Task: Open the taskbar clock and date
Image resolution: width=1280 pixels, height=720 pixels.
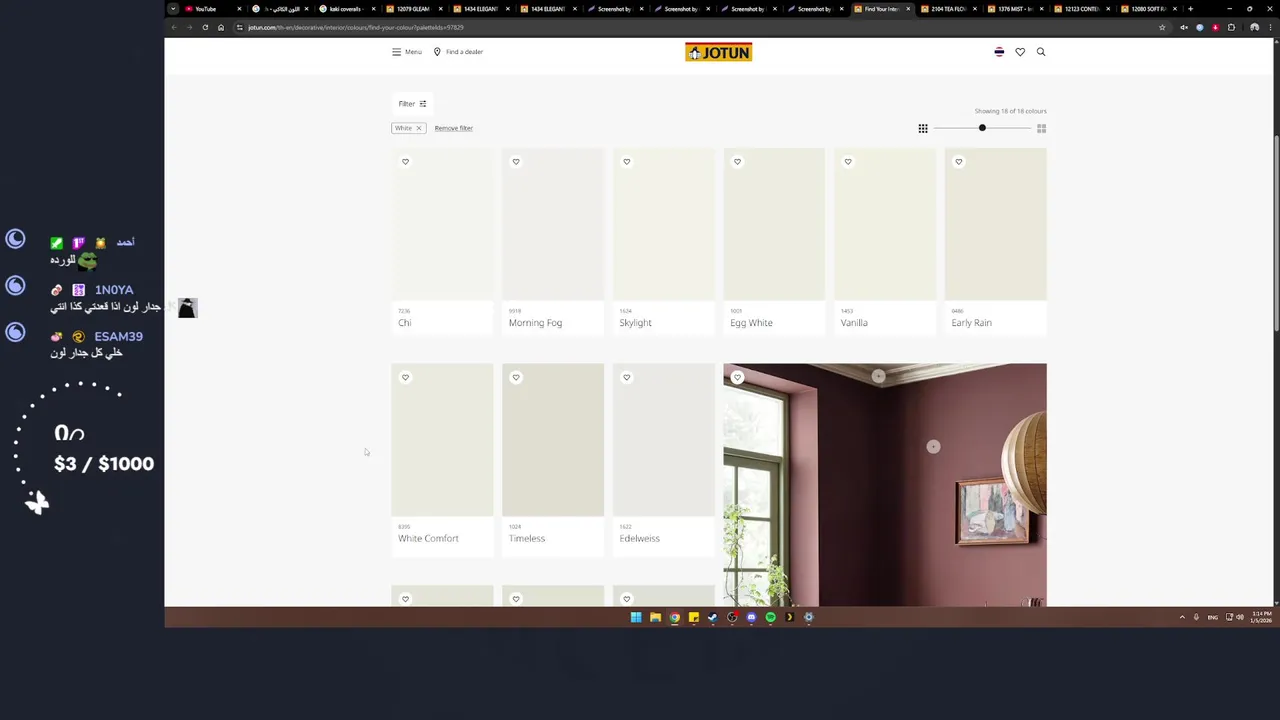Action: coord(1263,617)
